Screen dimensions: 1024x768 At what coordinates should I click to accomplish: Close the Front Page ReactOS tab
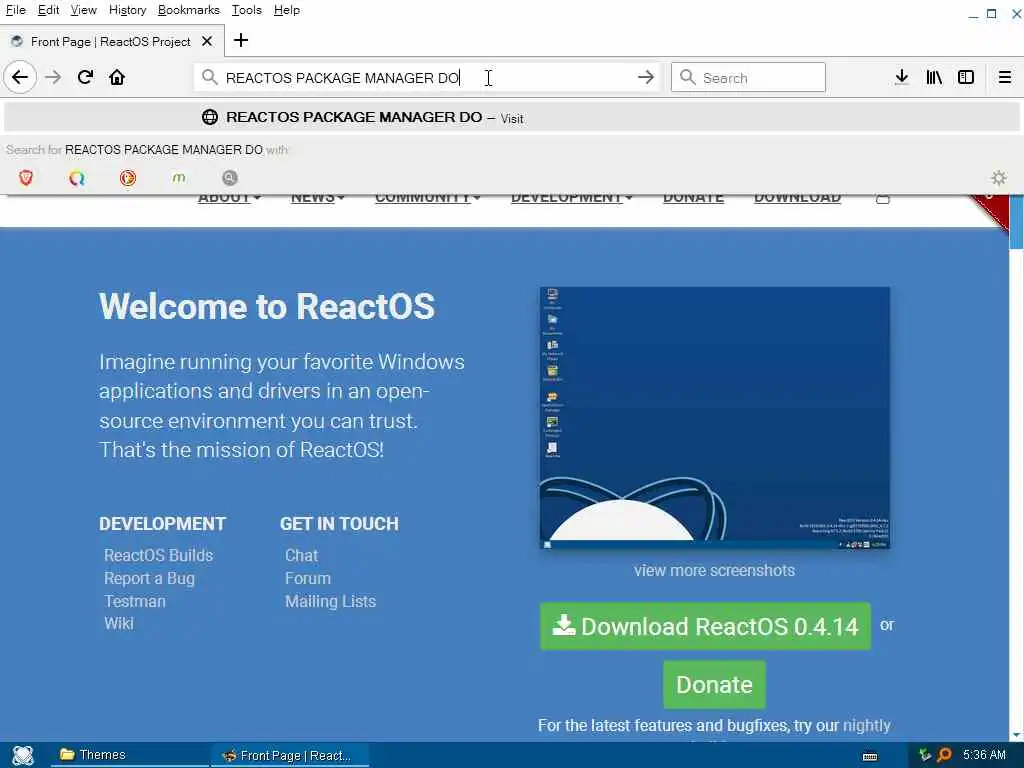[x=207, y=41]
